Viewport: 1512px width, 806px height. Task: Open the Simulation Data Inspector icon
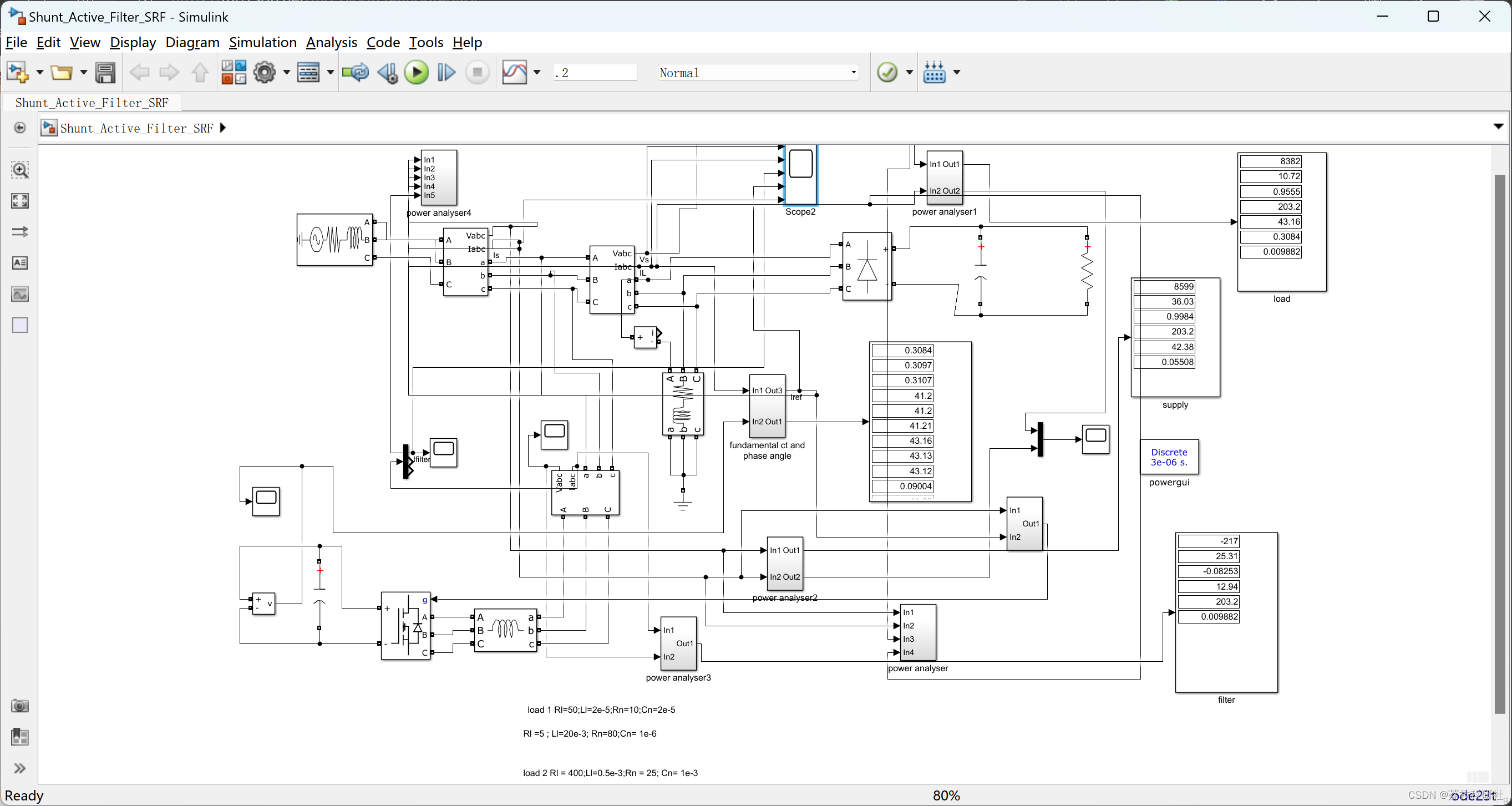pyautogui.click(x=514, y=72)
